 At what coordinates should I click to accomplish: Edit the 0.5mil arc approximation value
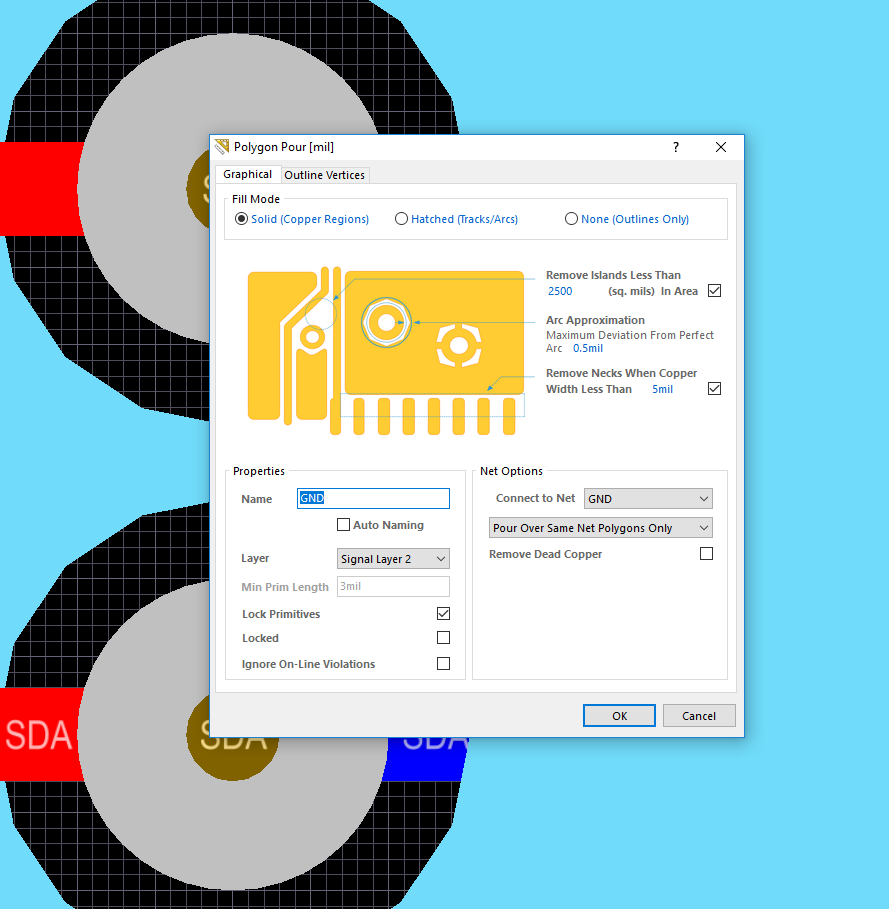click(588, 348)
